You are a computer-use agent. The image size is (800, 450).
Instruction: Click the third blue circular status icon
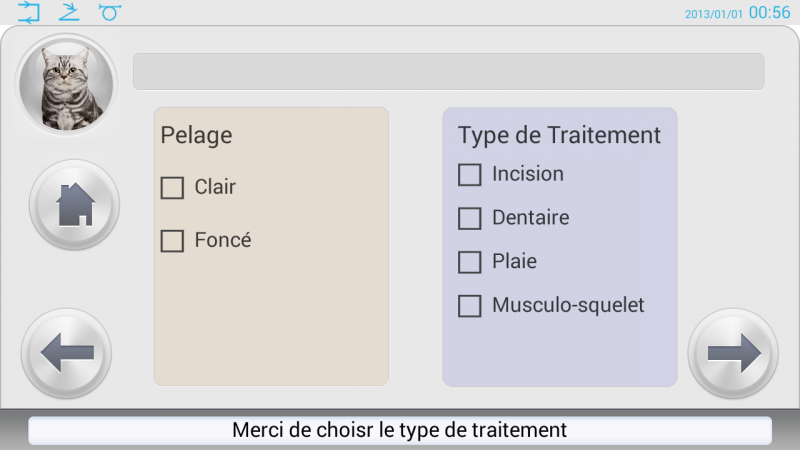pyautogui.click(x=110, y=12)
